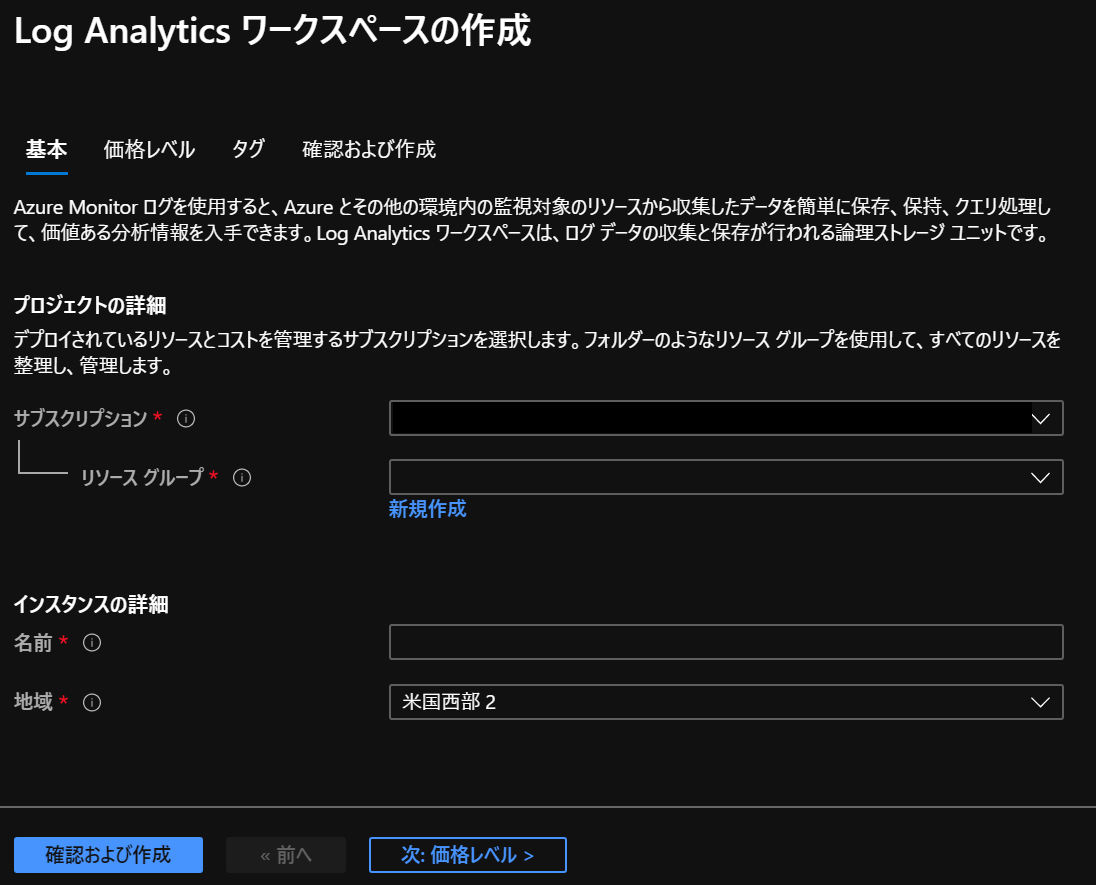This screenshot has width=1096, height=885.
Task: Click the 新規作成 link
Action: click(x=427, y=509)
